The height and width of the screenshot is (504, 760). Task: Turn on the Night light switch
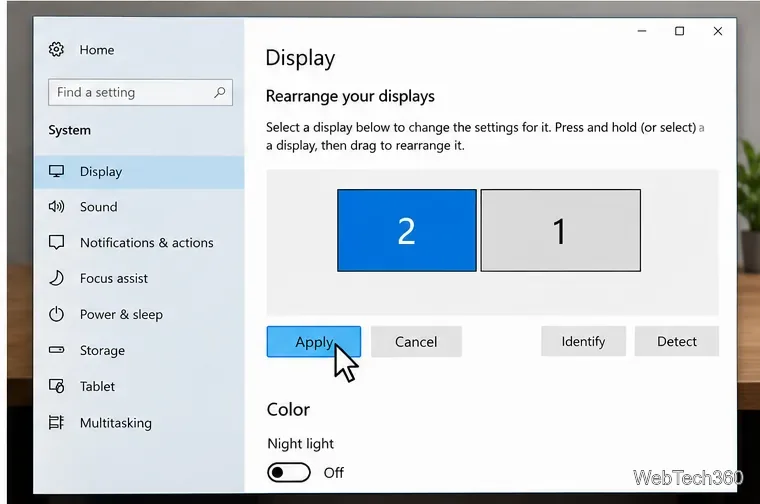289,472
